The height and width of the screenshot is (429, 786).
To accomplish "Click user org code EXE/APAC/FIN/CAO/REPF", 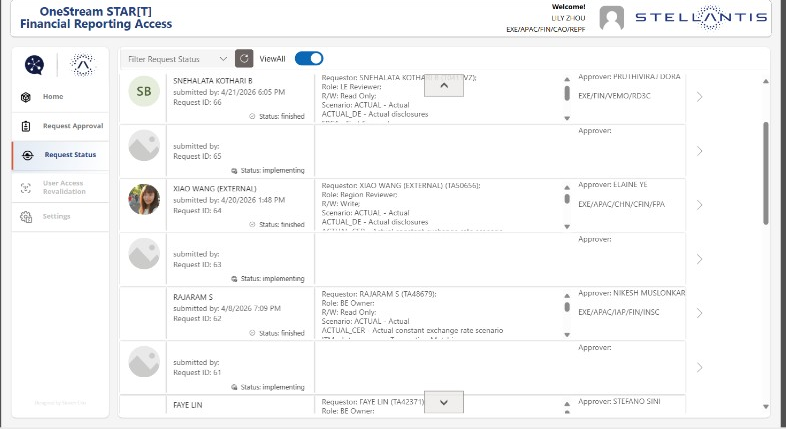I will click(x=545, y=30).
